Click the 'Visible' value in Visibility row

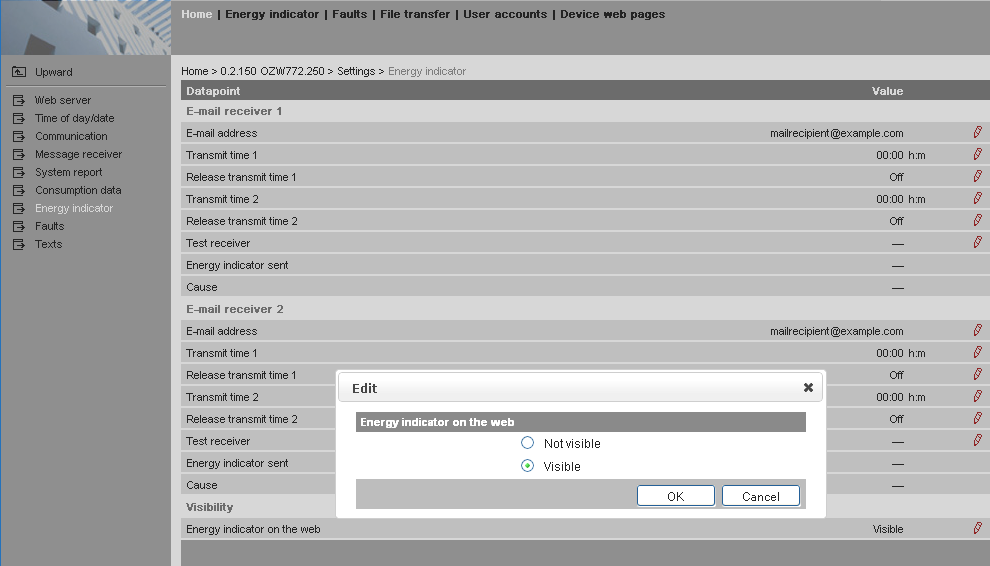888,529
